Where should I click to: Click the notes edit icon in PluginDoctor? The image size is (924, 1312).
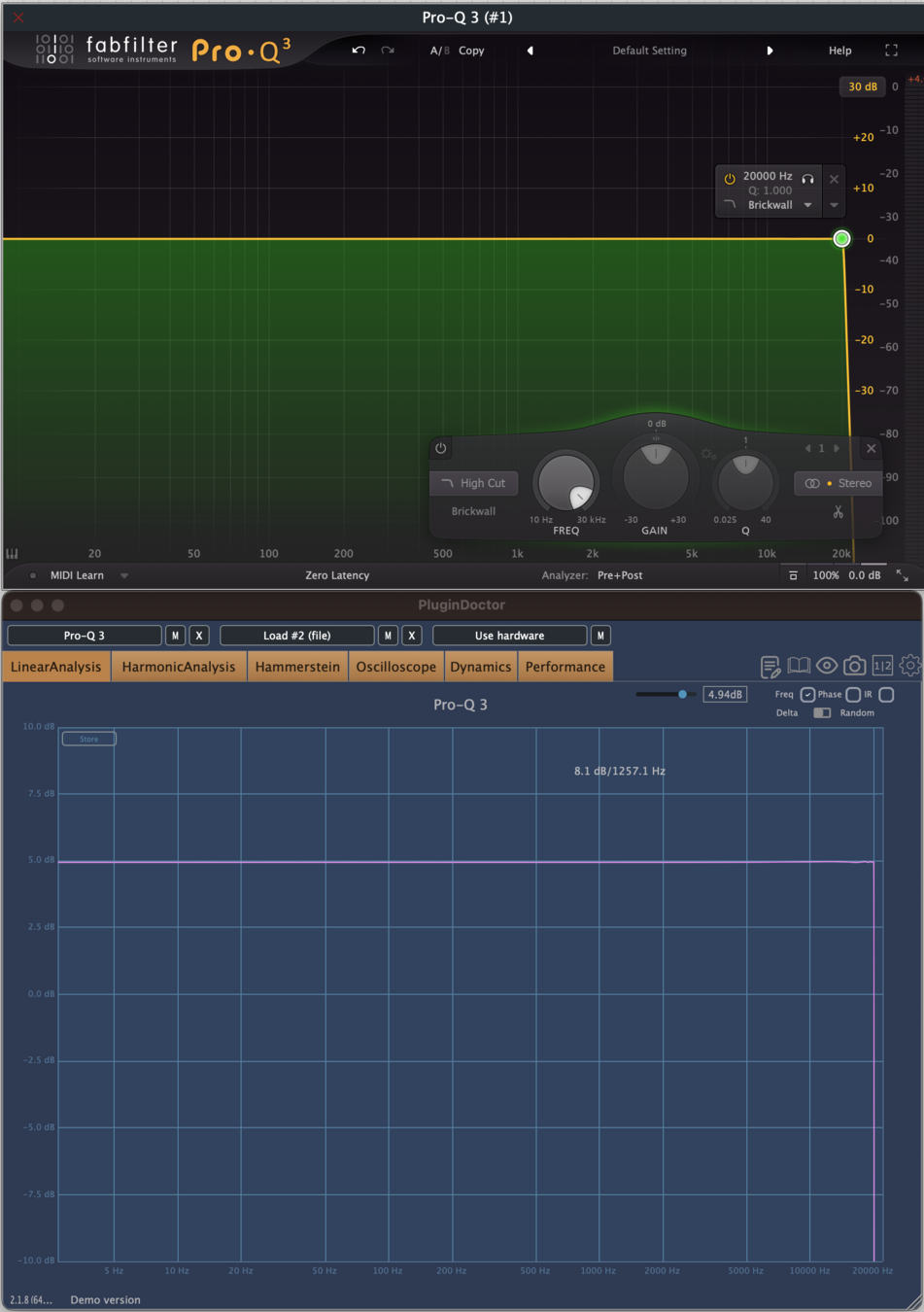tap(770, 666)
